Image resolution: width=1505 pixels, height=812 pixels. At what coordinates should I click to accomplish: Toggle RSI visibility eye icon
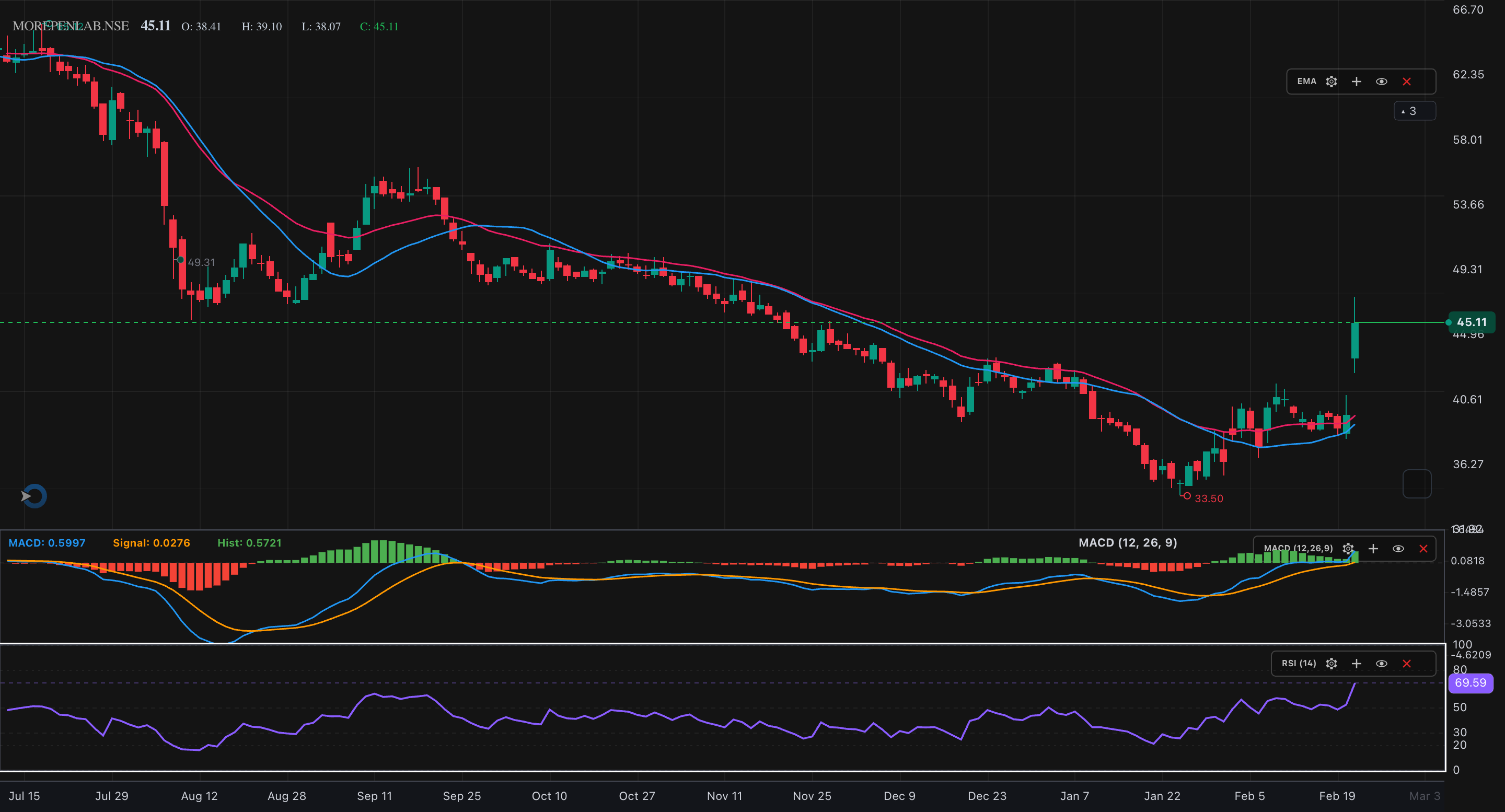click(1381, 664)
